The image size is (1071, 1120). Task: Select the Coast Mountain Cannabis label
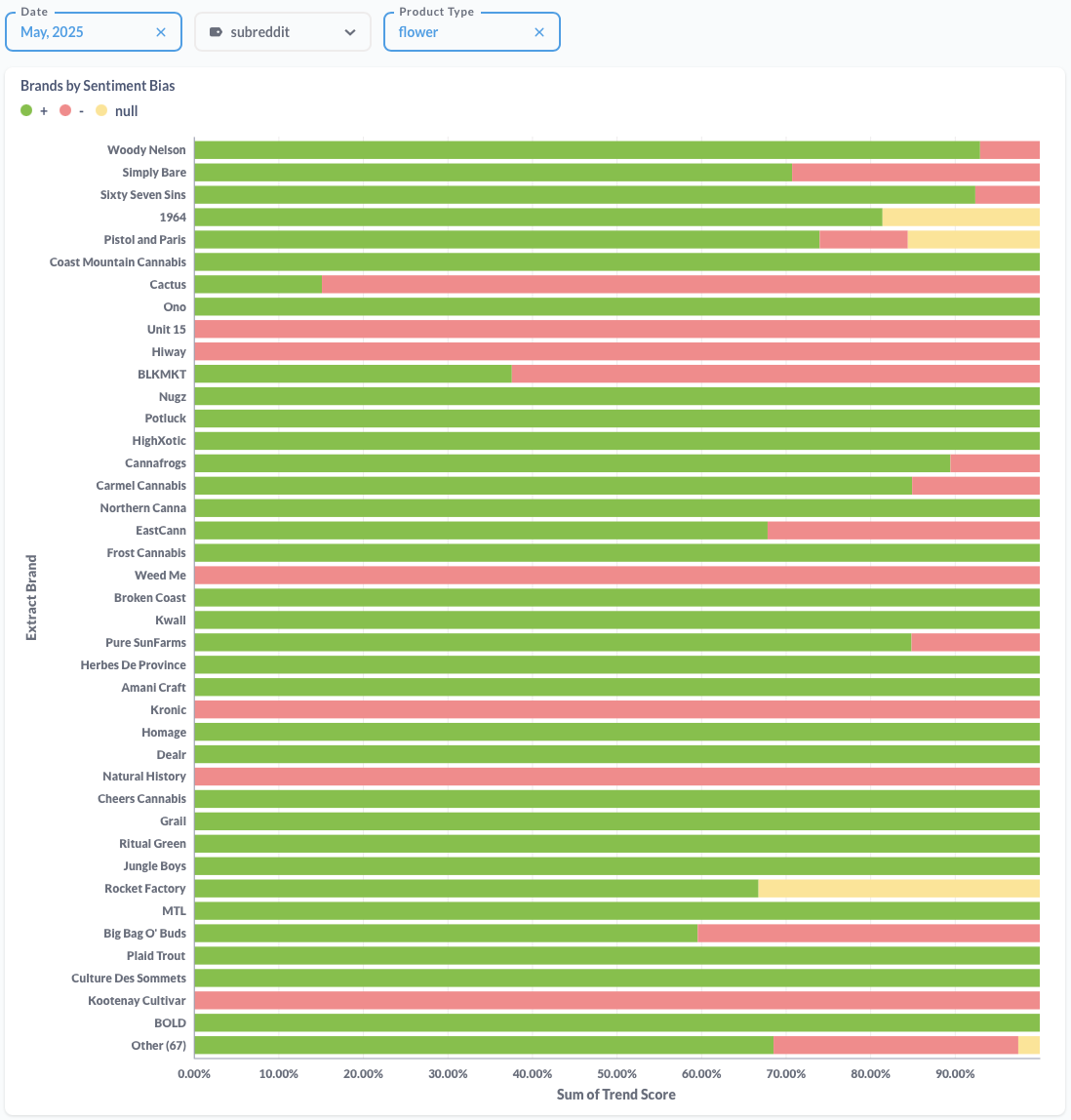pos(118,262)
